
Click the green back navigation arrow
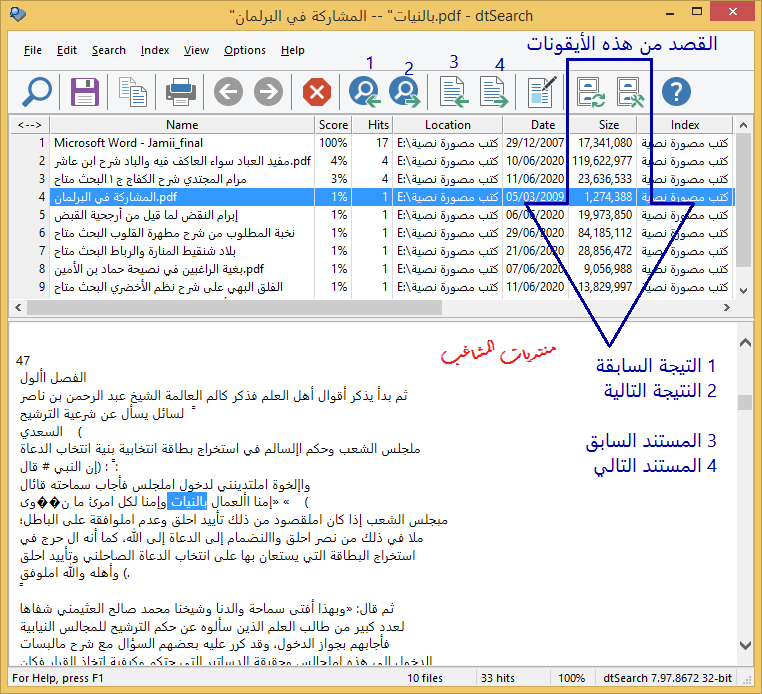point(228,93)
